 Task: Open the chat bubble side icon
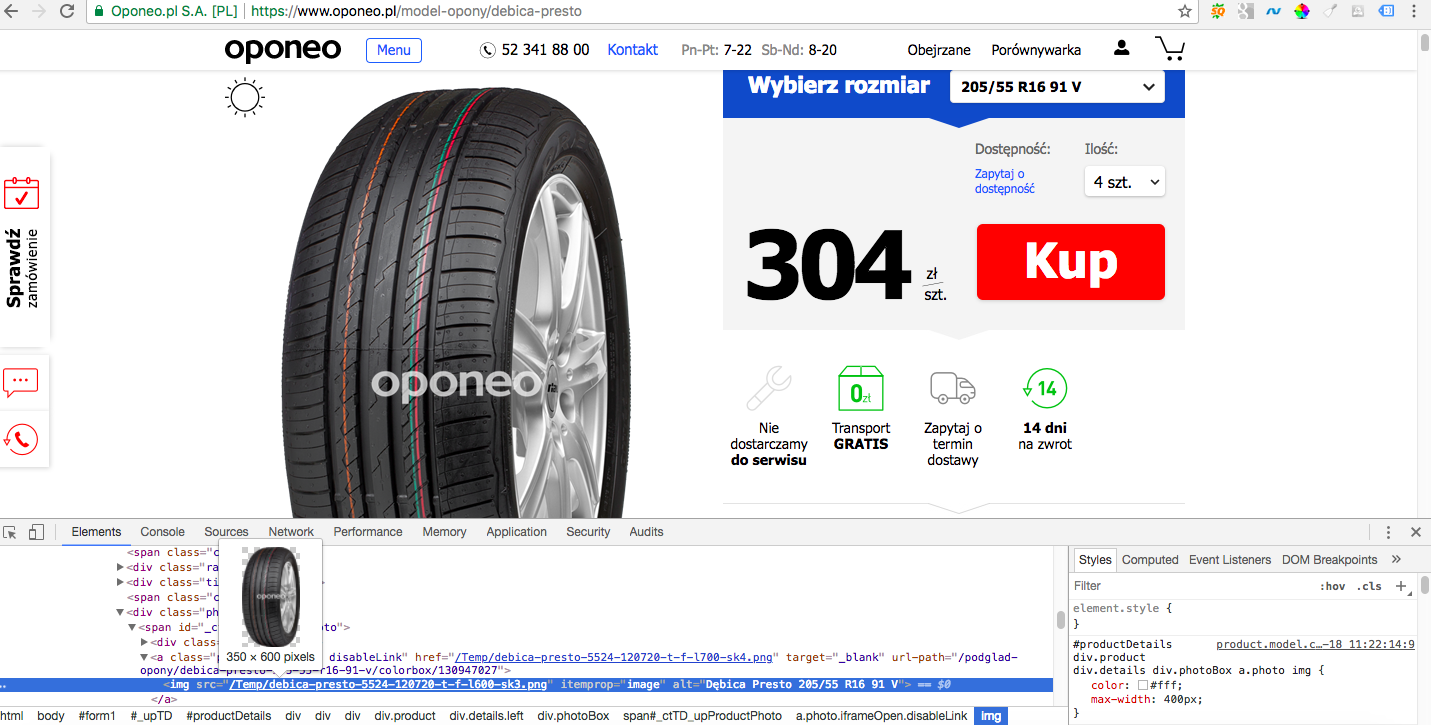click(21, 382)
